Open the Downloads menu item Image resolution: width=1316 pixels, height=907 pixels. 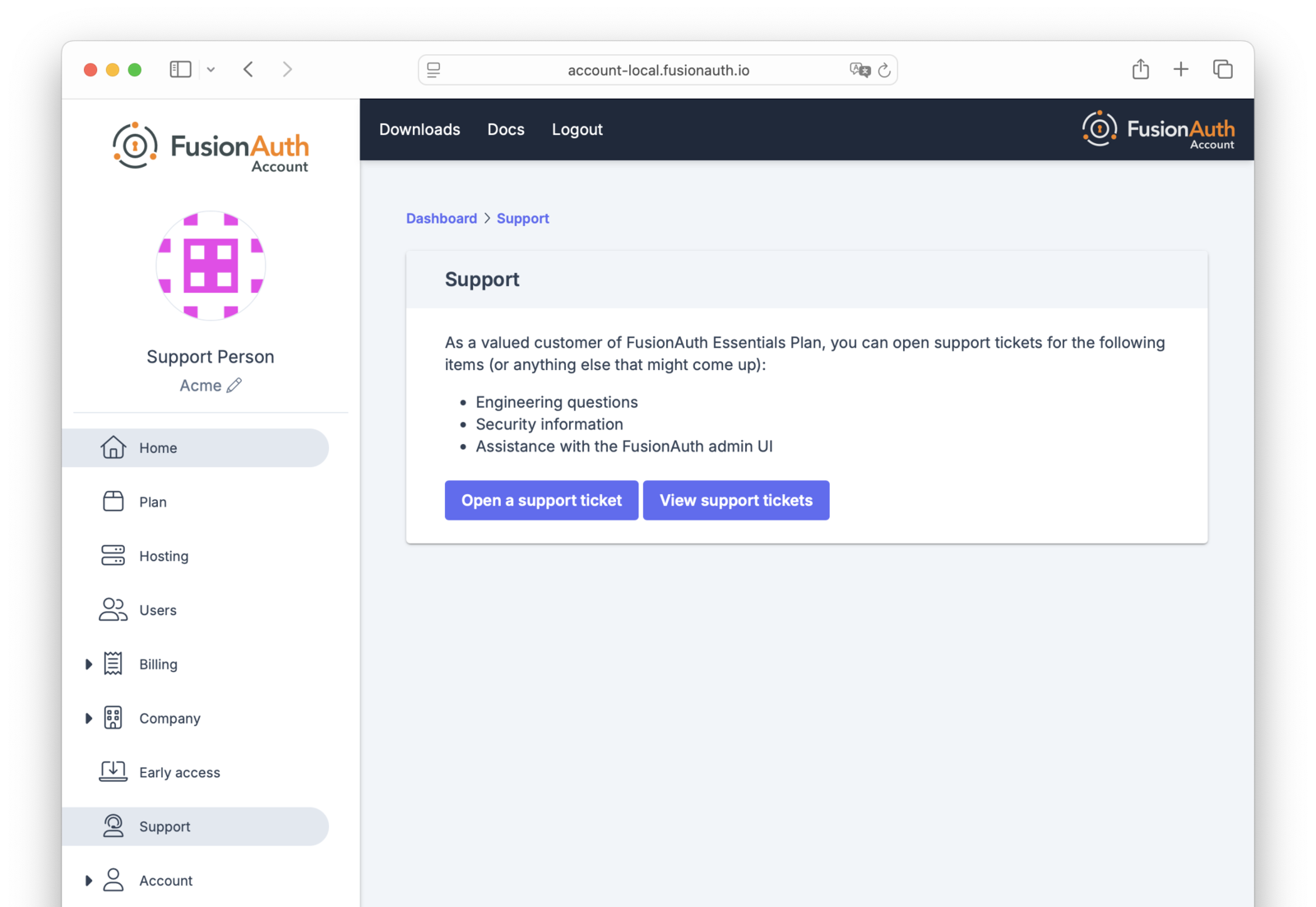click(x=419, y=129)
